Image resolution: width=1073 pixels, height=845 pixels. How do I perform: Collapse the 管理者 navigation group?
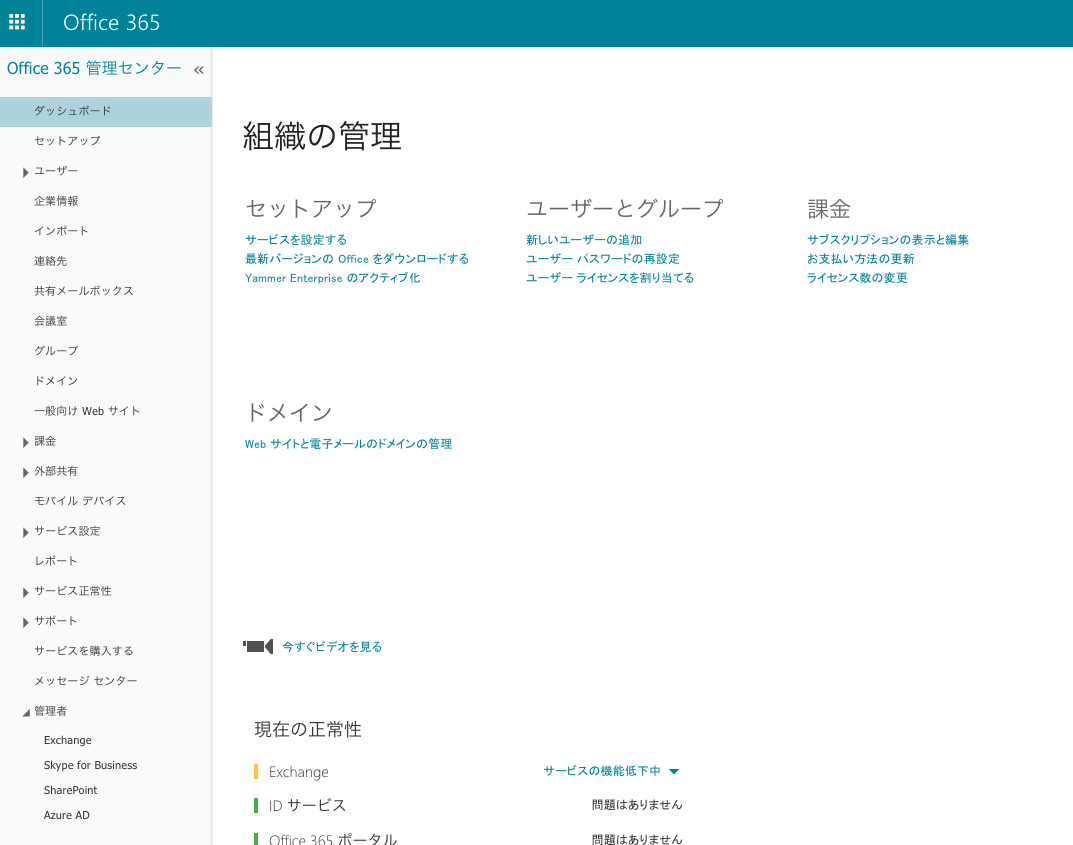coord(26,712)
